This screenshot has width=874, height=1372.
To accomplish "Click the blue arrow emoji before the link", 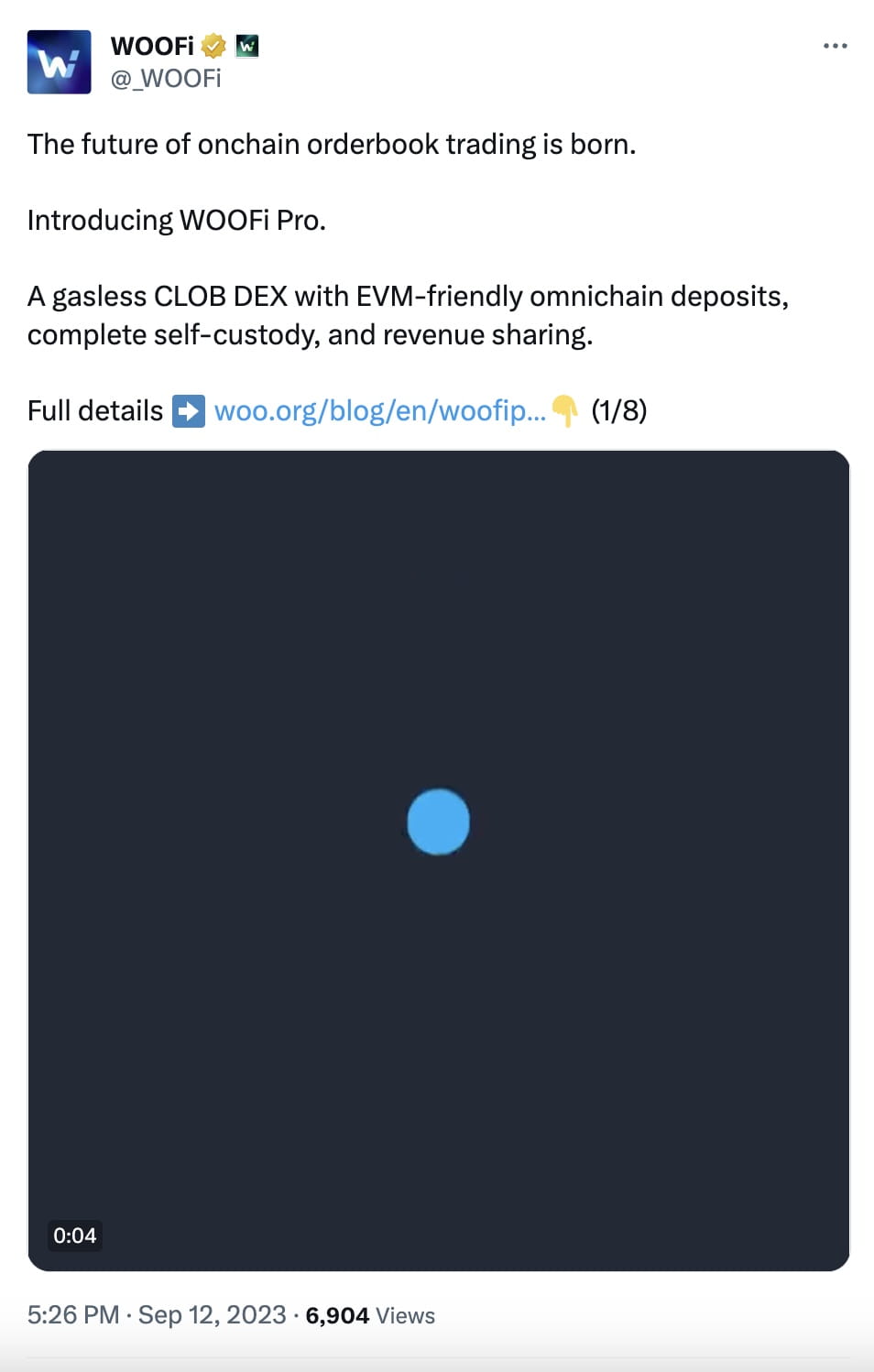I will [191, 410].
